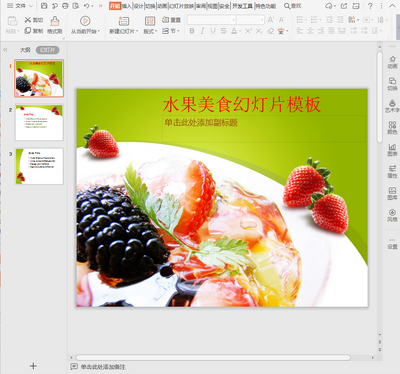
Task: Open the Color (颜色) side panel
Action: pos(392,128)
